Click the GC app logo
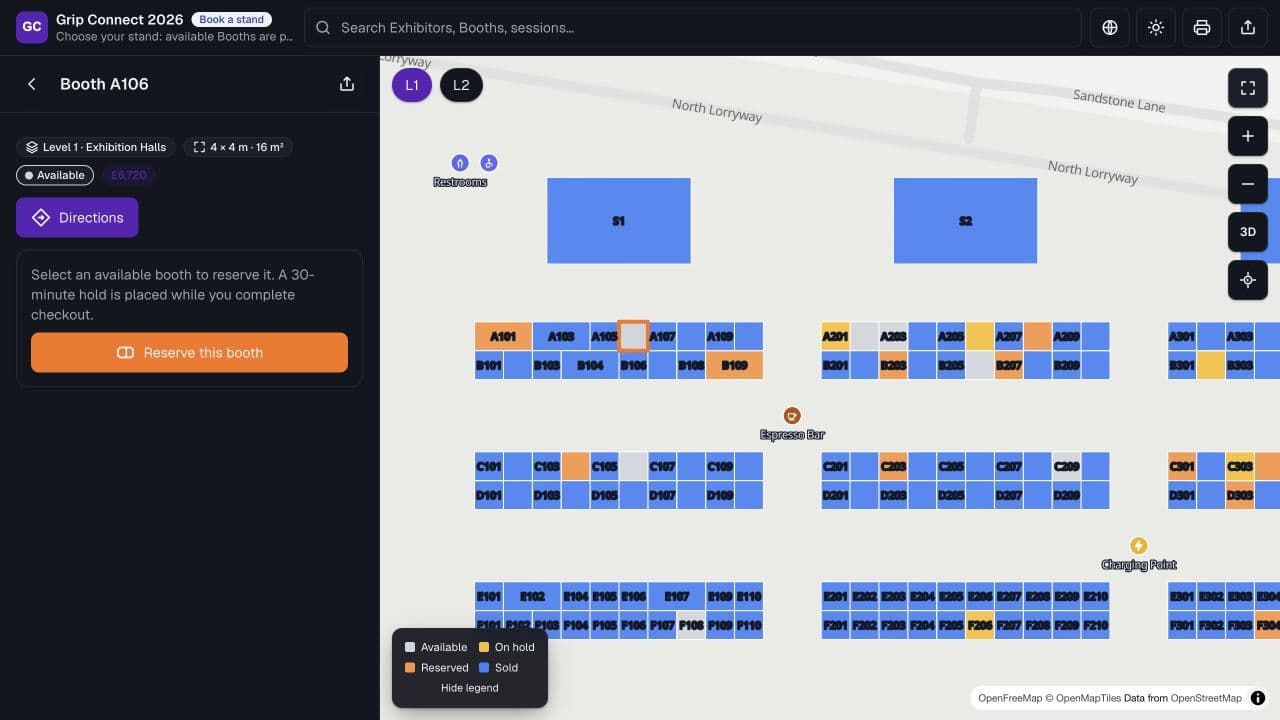Image resolution: width=1280 pixels, height=720 pixels. click(32, 27)
